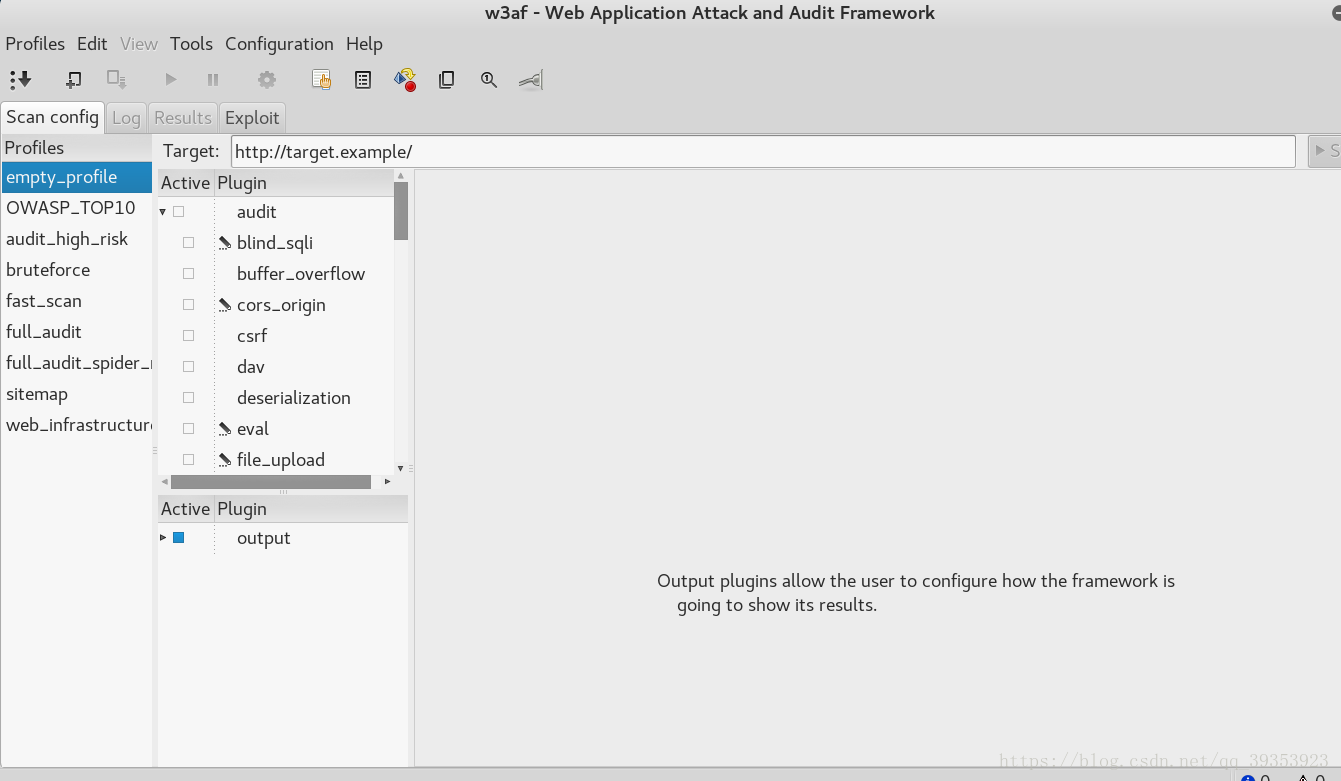The height and width of the screenshot is (781, 1341).
Task: Select the OWASP_TOP10 profile
Action: point(70,208)
